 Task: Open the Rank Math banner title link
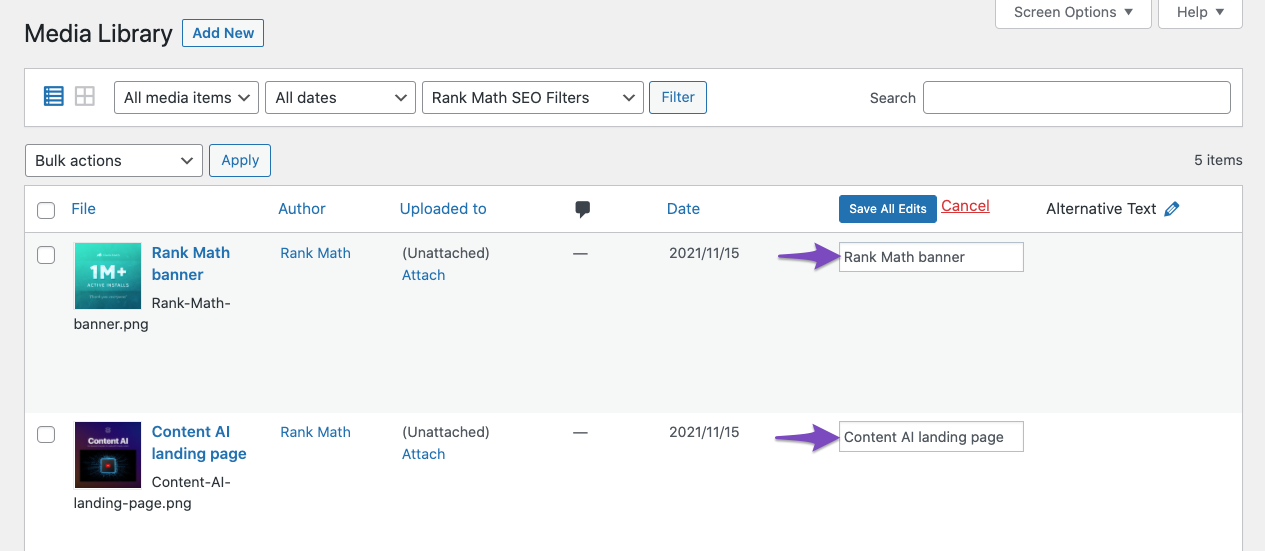191,264
